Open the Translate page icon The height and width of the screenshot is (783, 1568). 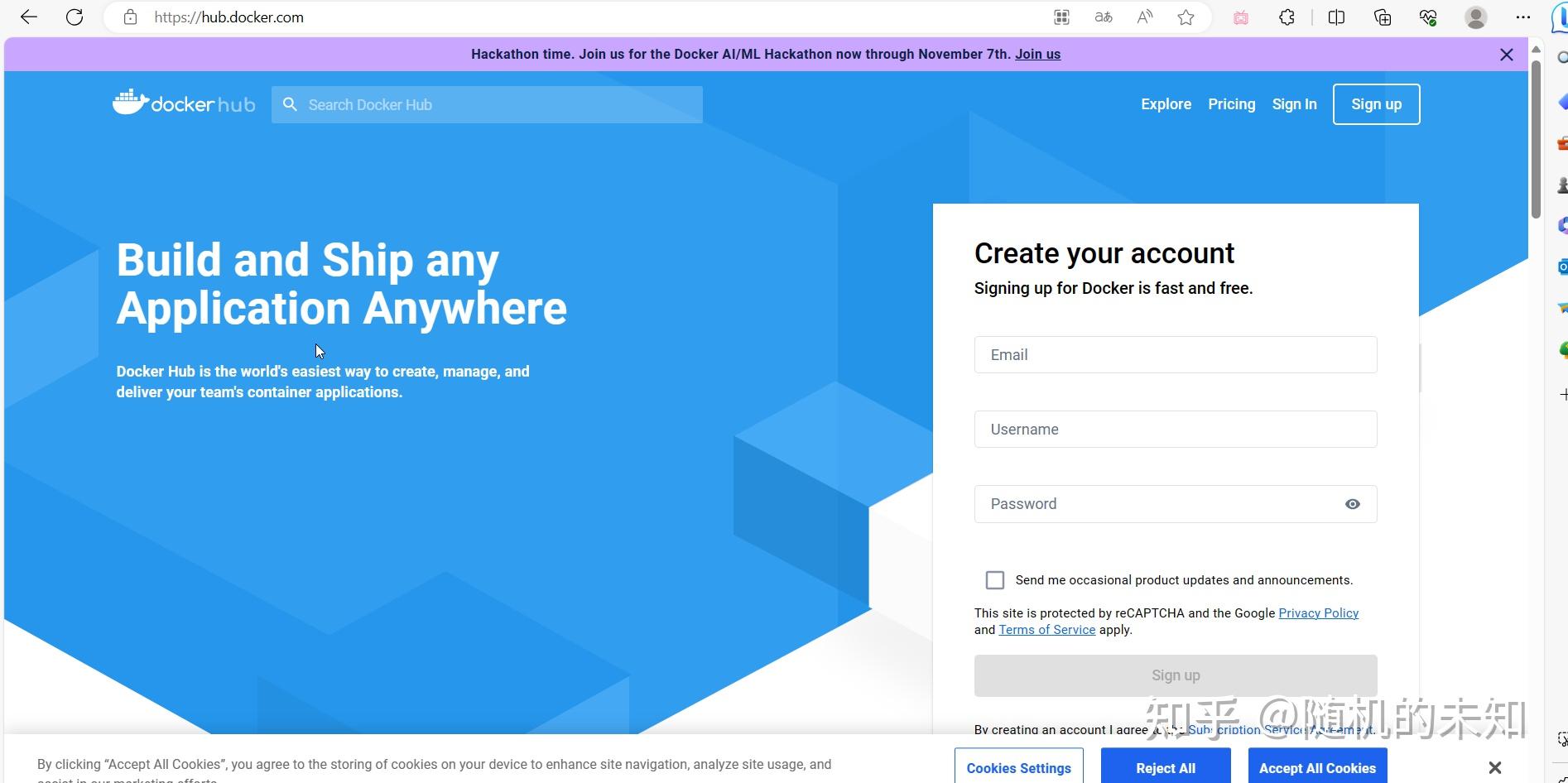[1104, 17]
